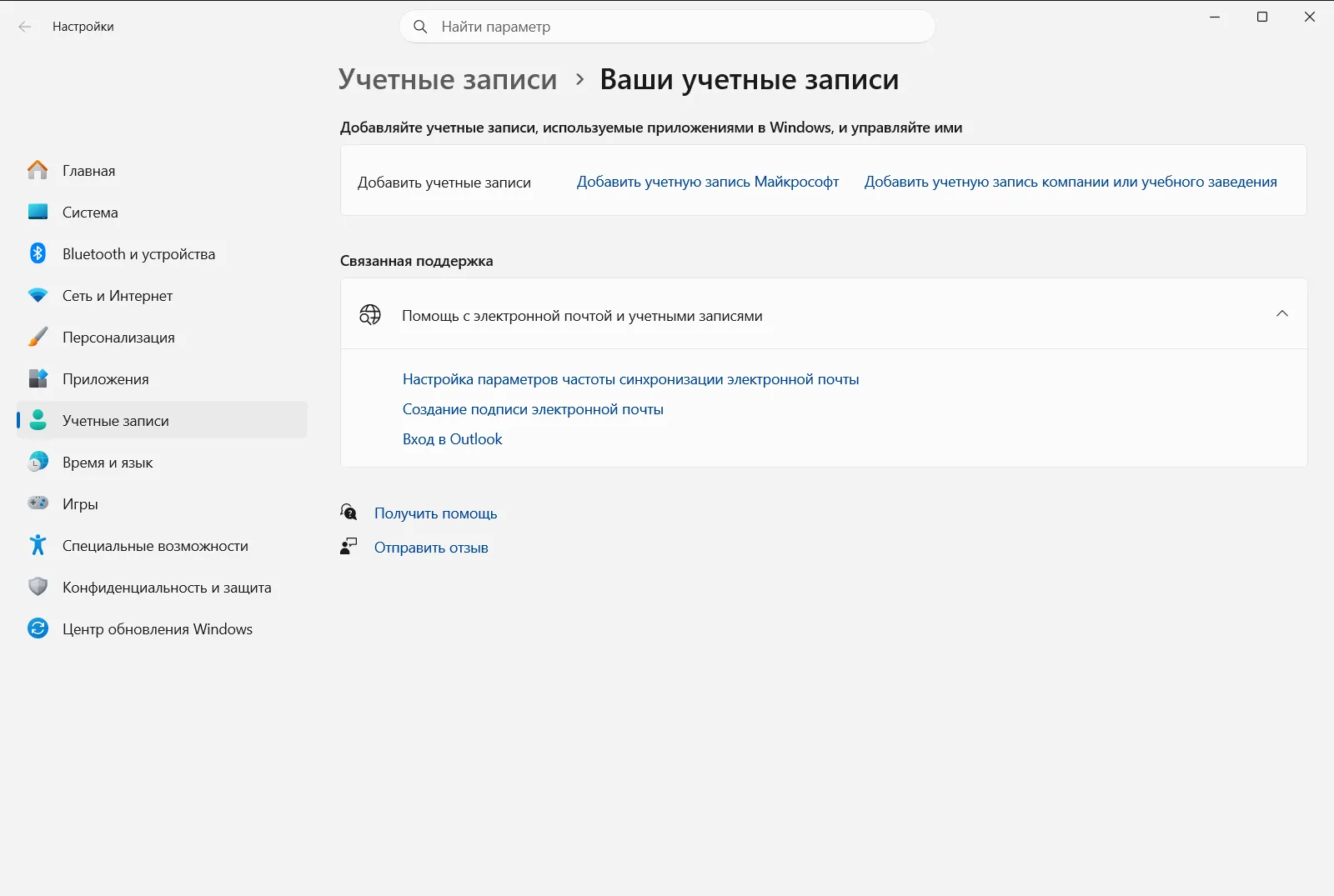Click Добавить учетную запись Майкрософт link
The height and width of the screenshot is (896, 1334).
coord(708,182)
